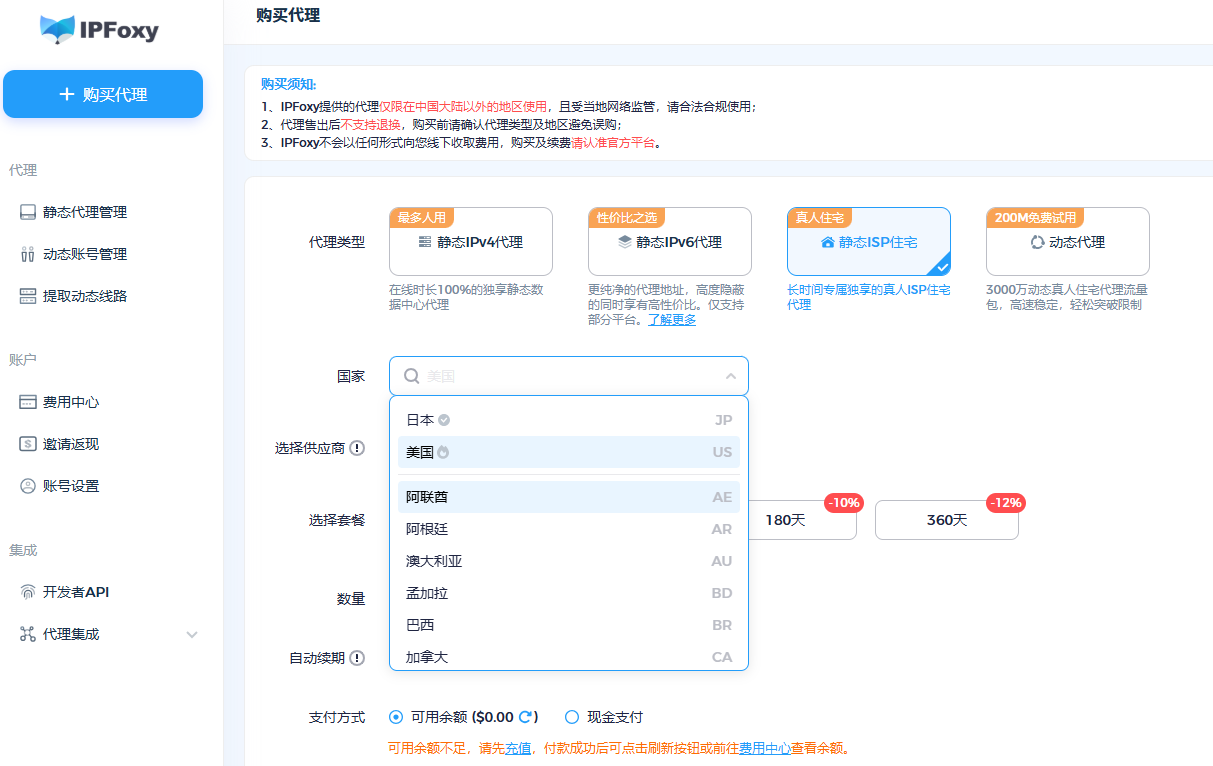Select the 360天 plan option
The height and width of the screenshot is (766, 1213).
coord(946,520)
